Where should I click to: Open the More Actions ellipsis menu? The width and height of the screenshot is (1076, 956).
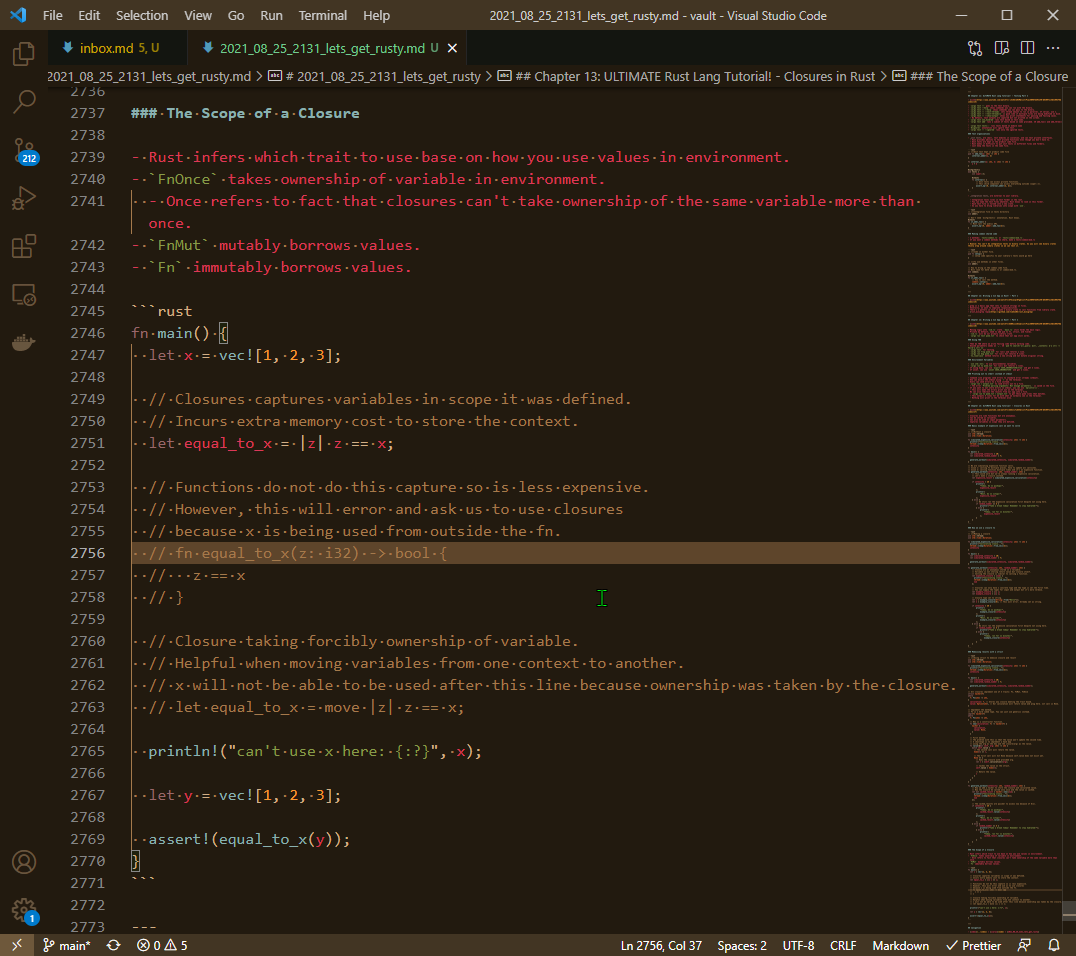(x=1053, y=48)
